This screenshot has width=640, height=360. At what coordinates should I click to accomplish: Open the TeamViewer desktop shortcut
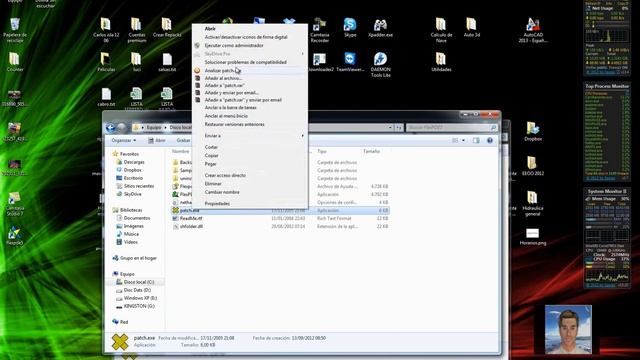pyautogui.click(x=350, y=62)
